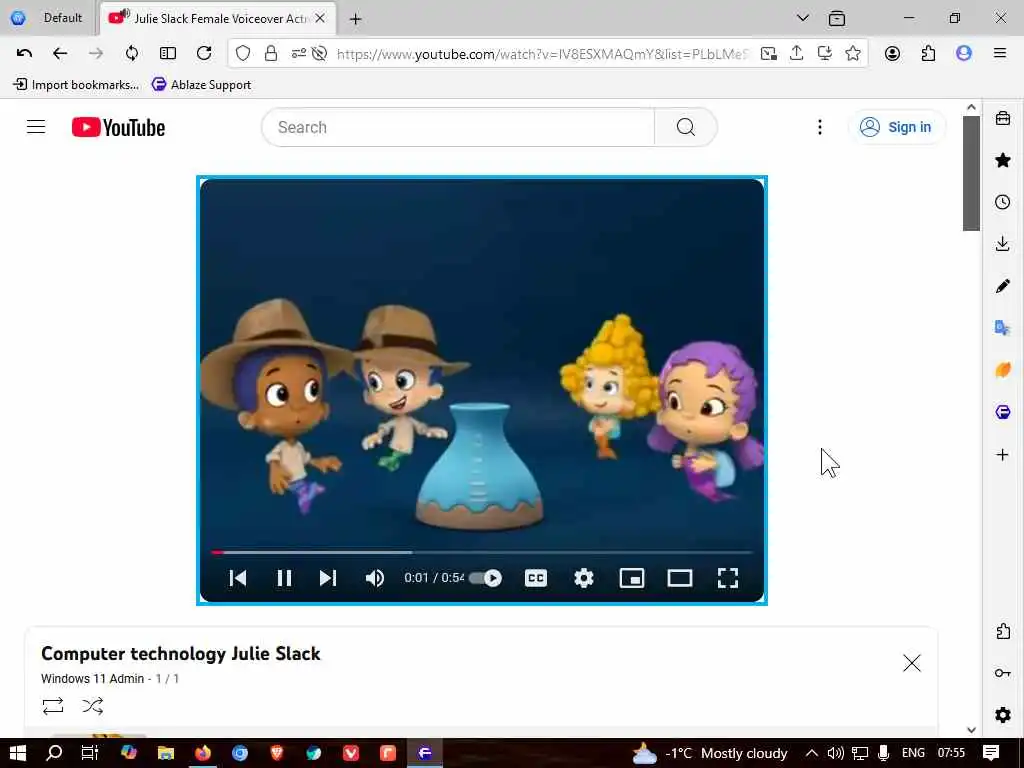
Task: Click the install-as-app address bar icon
Action: (824, 54)
